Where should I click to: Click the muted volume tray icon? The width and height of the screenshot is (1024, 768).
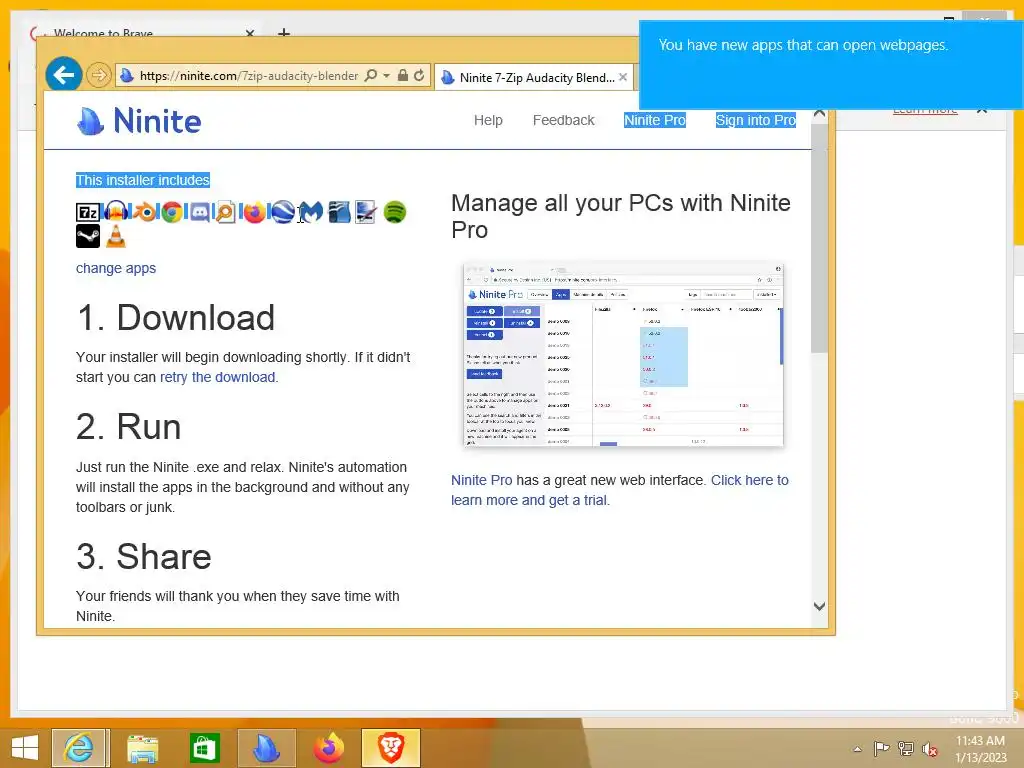[929, 748]
